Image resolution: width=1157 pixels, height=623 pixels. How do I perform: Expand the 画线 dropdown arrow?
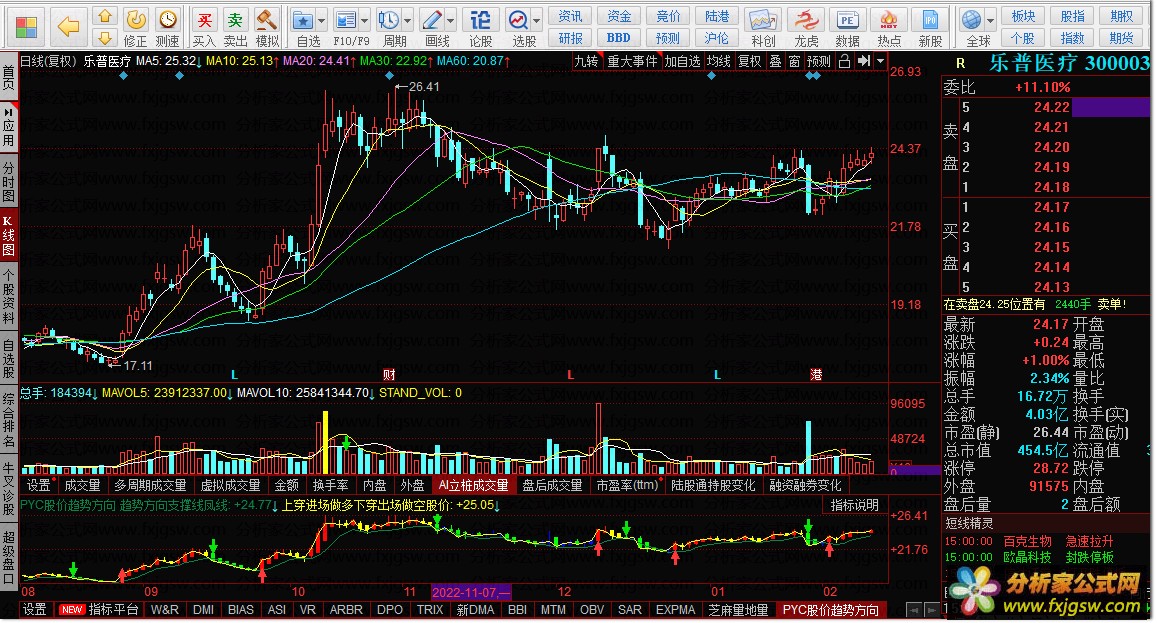(x=450, y=21)
